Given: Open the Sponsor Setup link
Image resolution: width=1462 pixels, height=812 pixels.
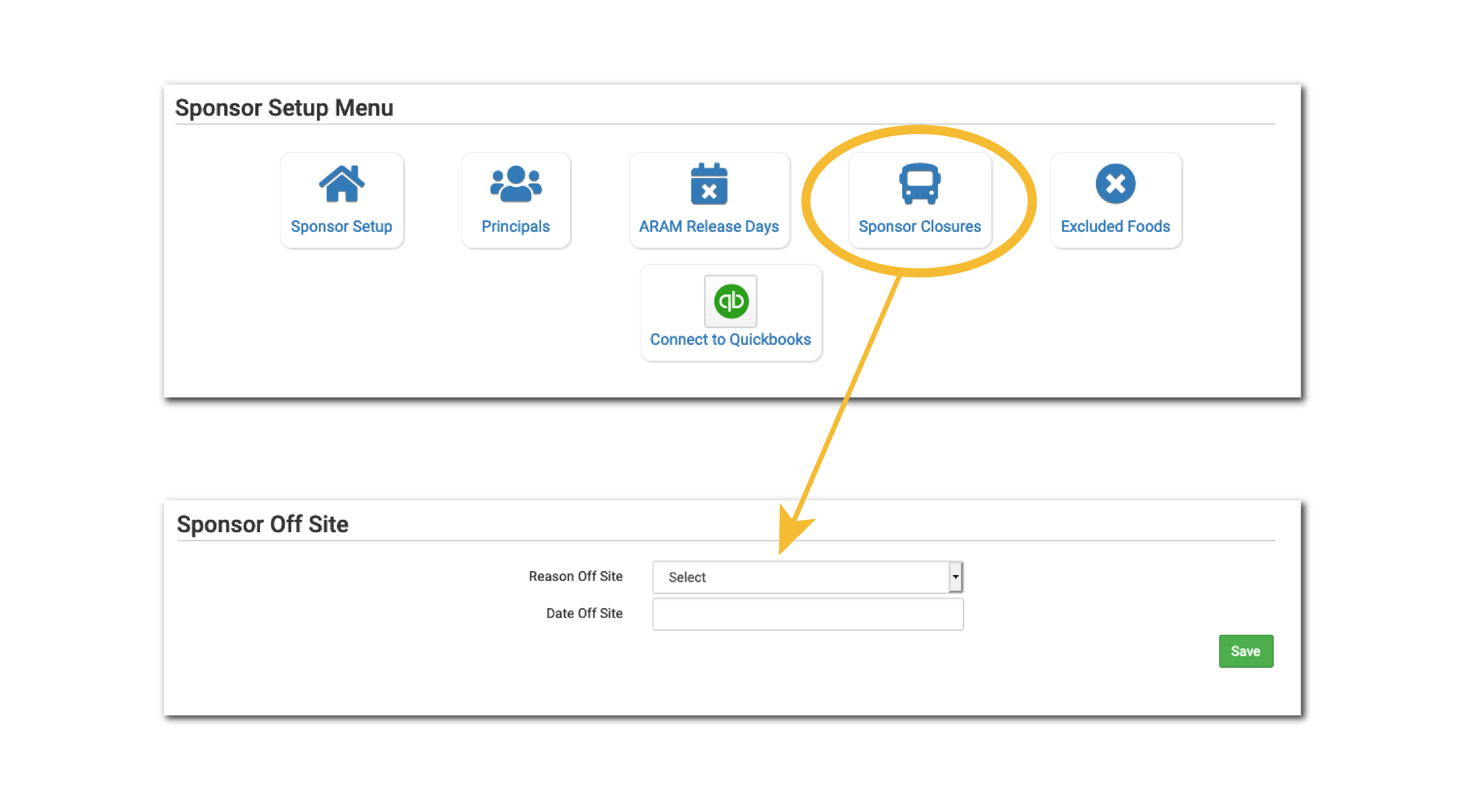Looking at the screenshot, I should (342, 226).
